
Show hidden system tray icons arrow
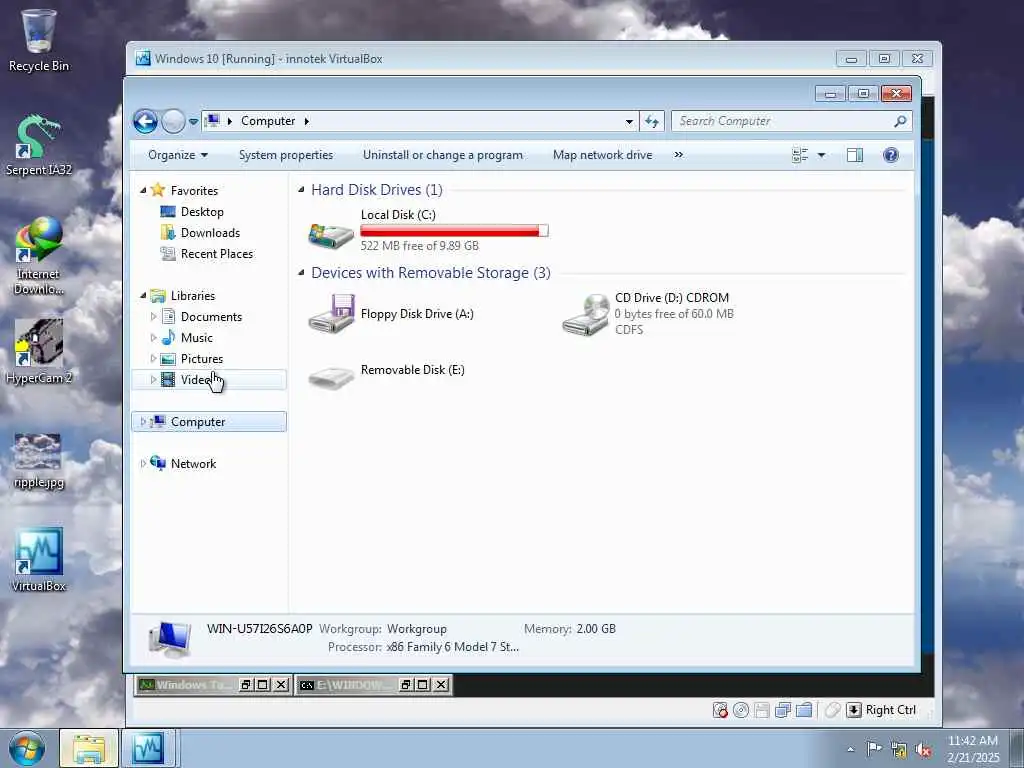click(850, 749)
